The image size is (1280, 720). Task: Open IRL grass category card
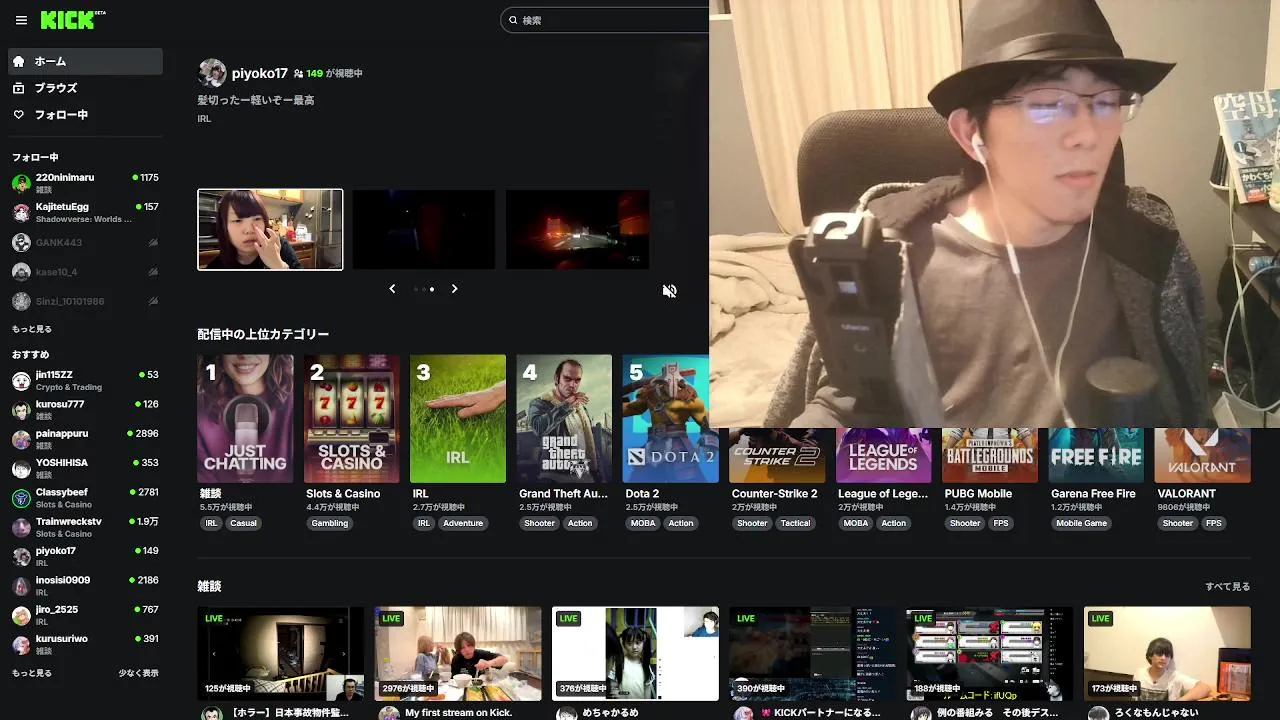(458, 419)
